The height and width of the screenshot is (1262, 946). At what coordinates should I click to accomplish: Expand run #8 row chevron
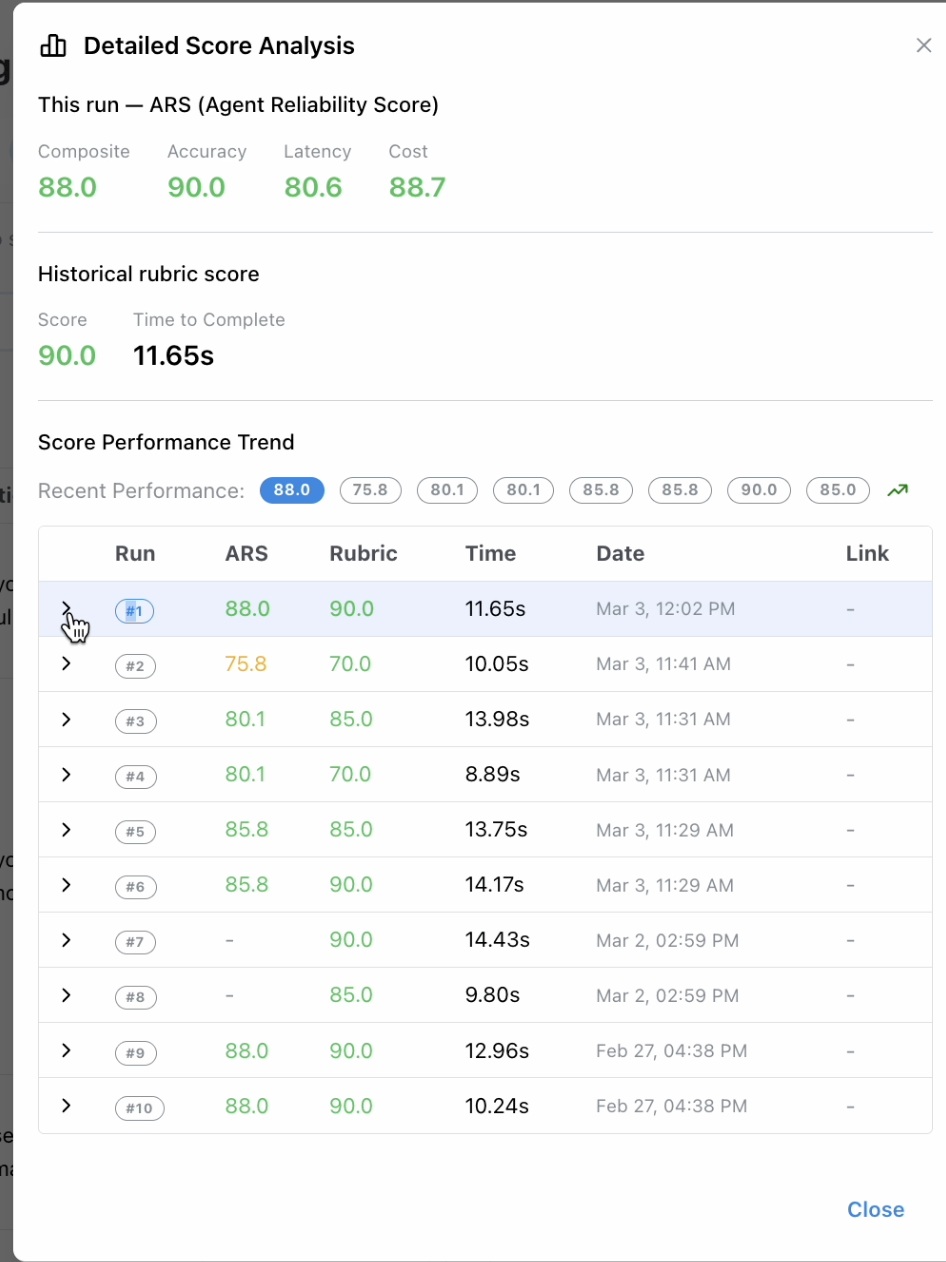(x=66, y=996)
